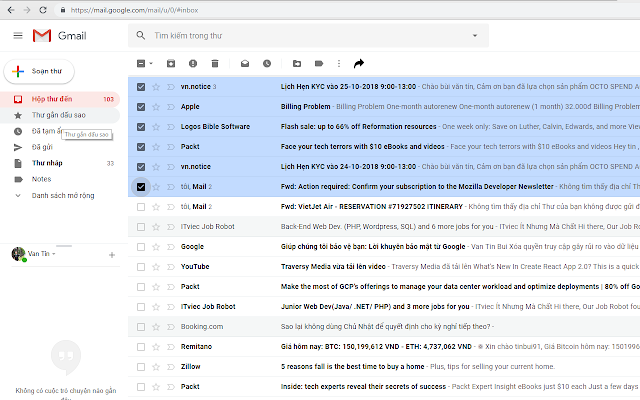Viewport: 640px width, 400px height.
Task: Uncheck the Mozilla Developer Newsletter email
Action: pos(141,187)
